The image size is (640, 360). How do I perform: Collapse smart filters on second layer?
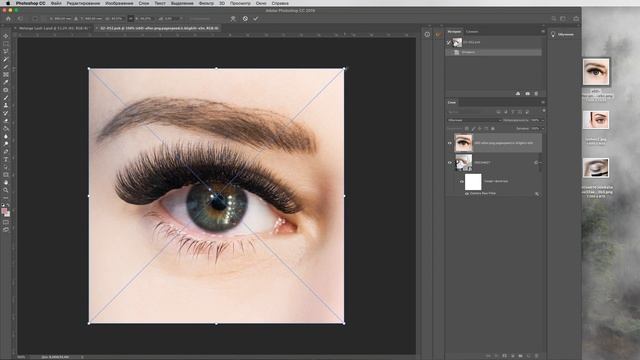pyautogui.click(x=540, y=162)
